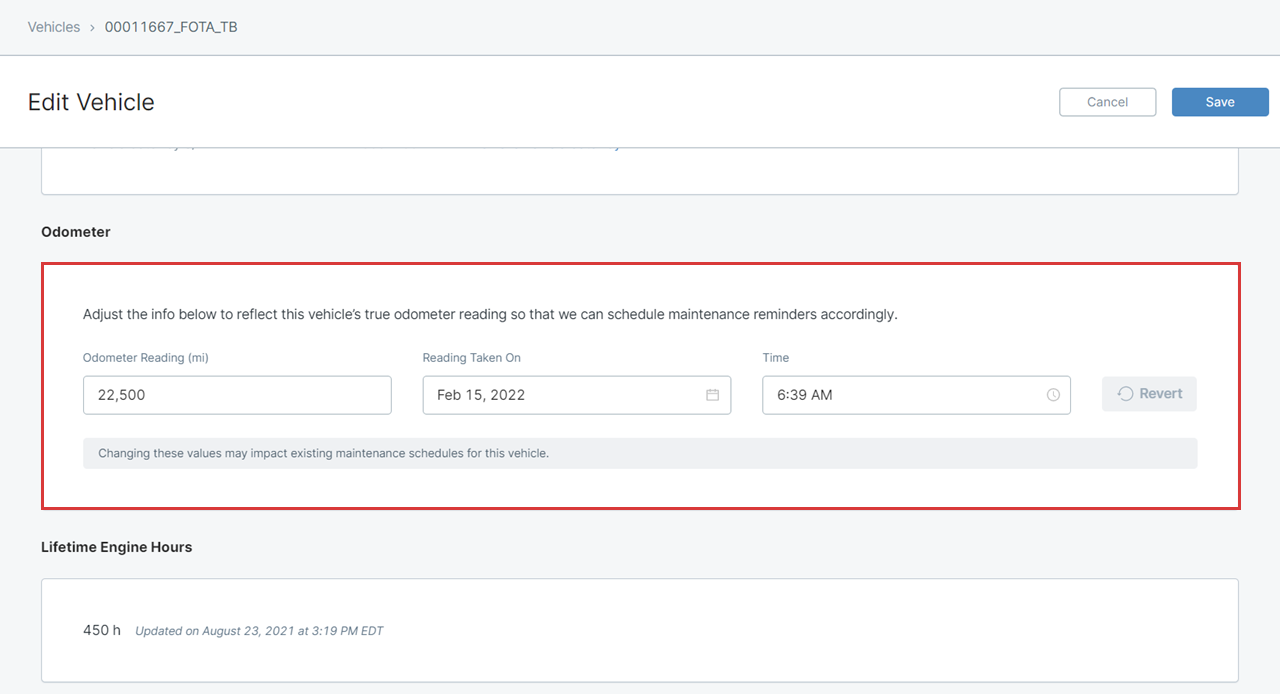Click the Time label
The width and height of the screenshot is (1280, 694).
776,358
